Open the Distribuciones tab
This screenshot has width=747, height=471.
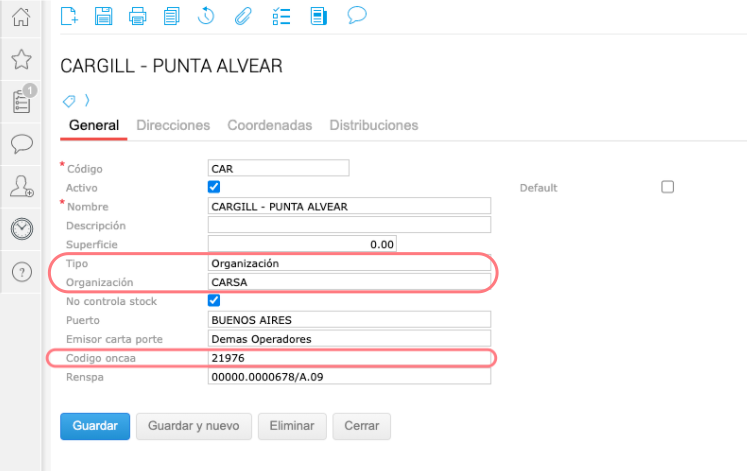click(374, 125)
